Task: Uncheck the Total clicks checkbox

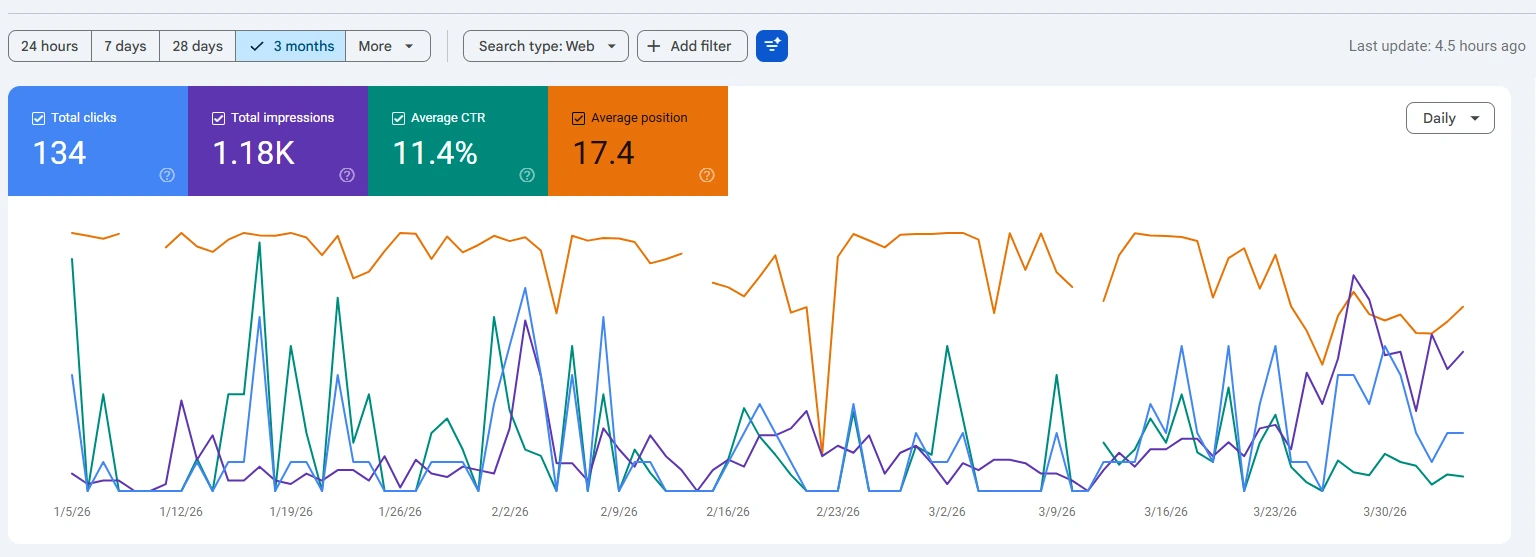Action: pyautogui.click(x=39, y=118)
